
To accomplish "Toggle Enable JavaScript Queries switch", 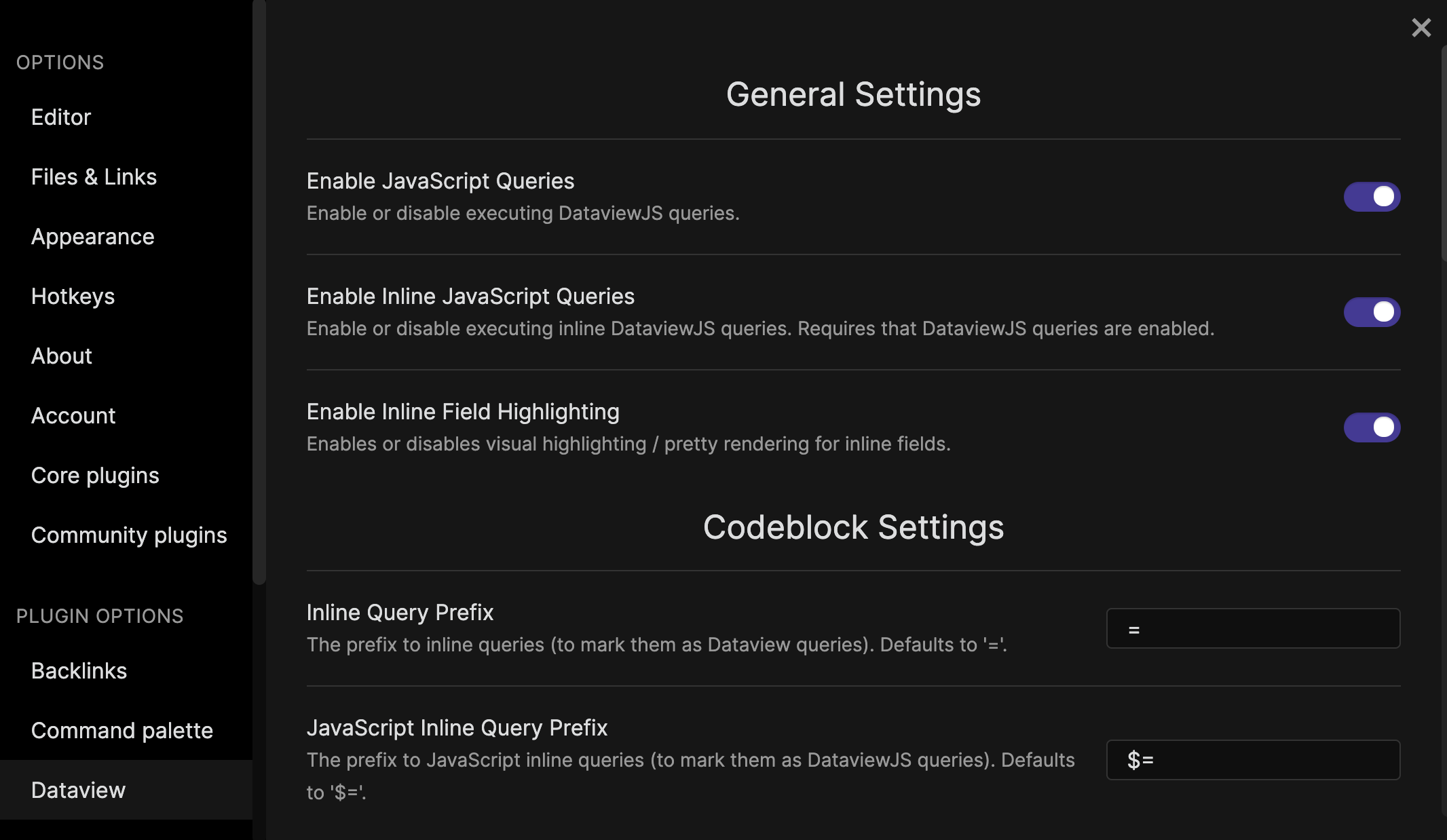I will (1372, 197).
